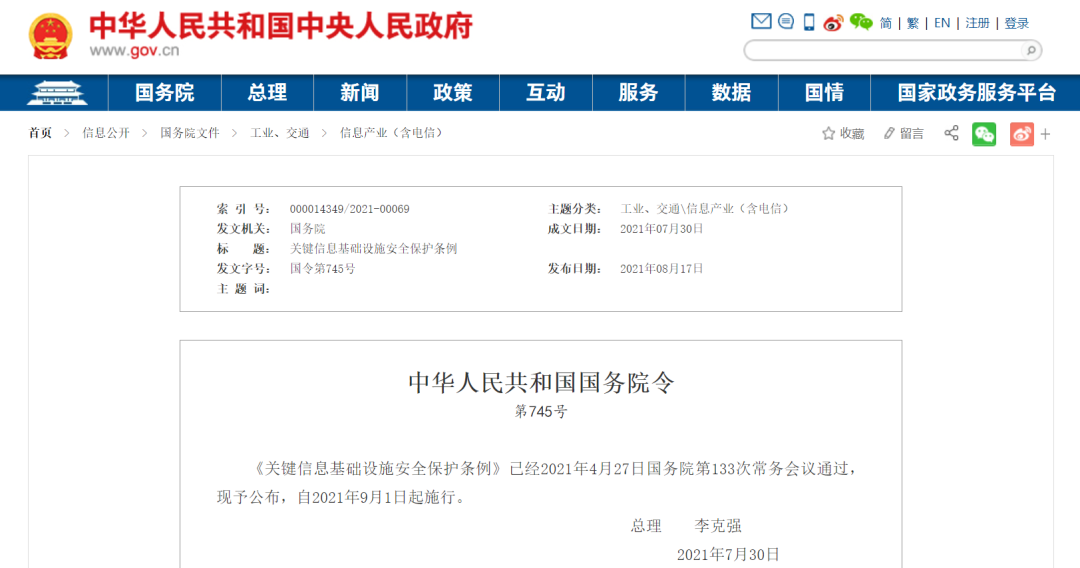This screenshot has width=1080, height=568.
Task: Click the 首页 breadcrumb
Action: [x=40, y=133]
